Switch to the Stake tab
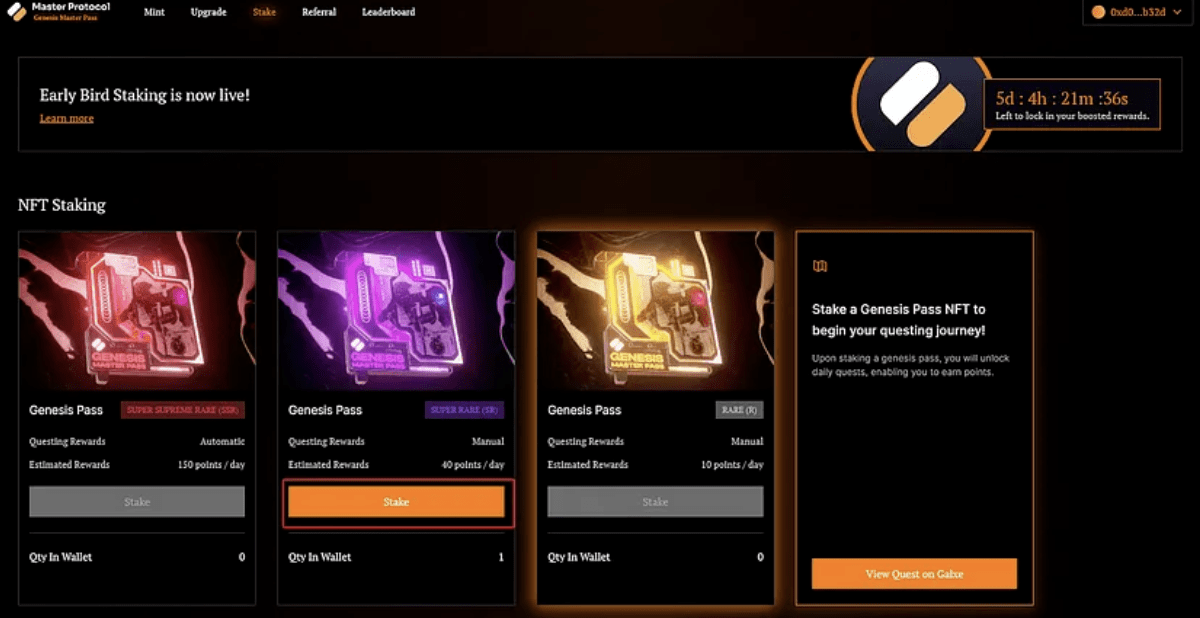Image resolution: width=1200 pixels, height=618 pixels. [264, 12]
